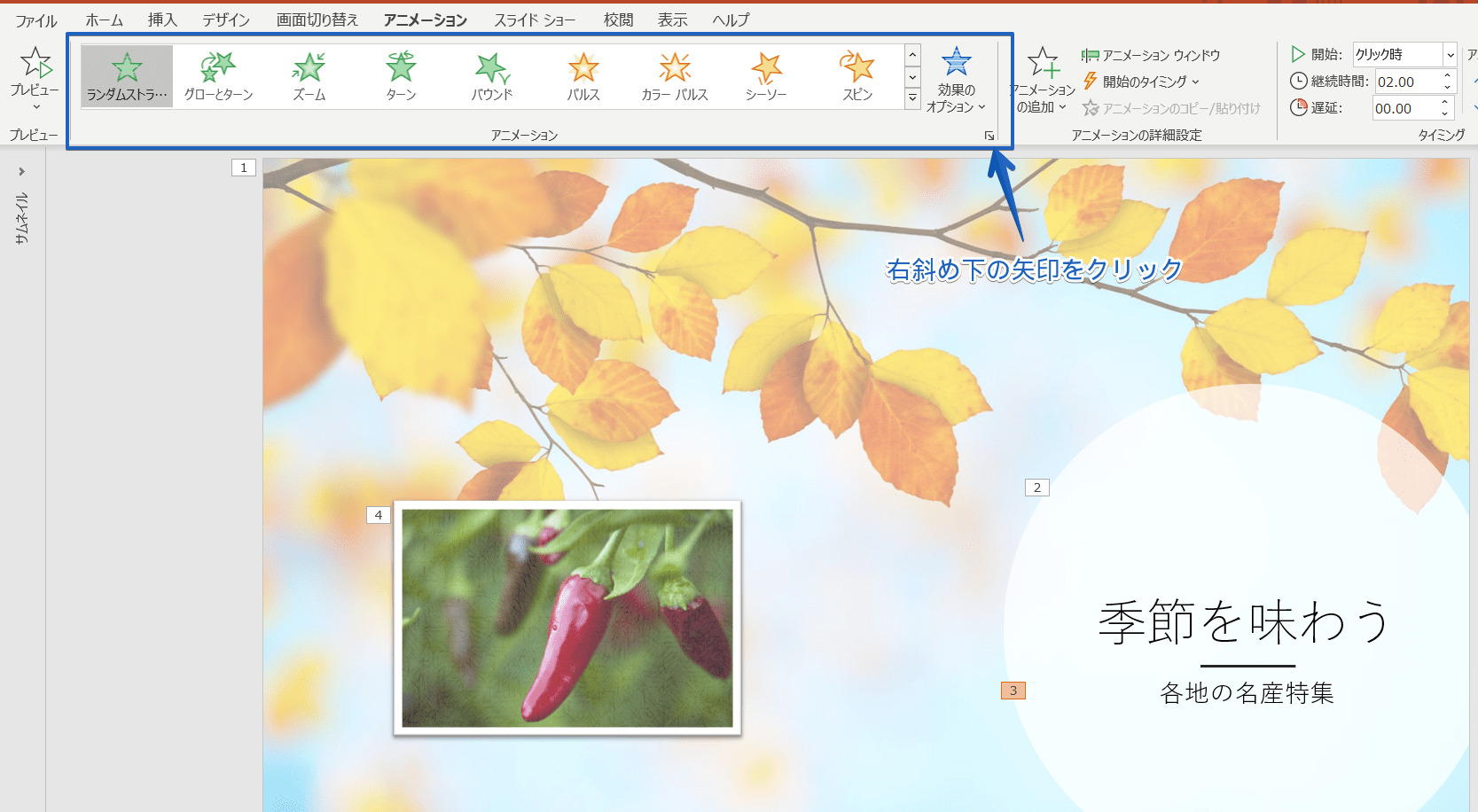Click the プレビュー star icon

[35, 62]
